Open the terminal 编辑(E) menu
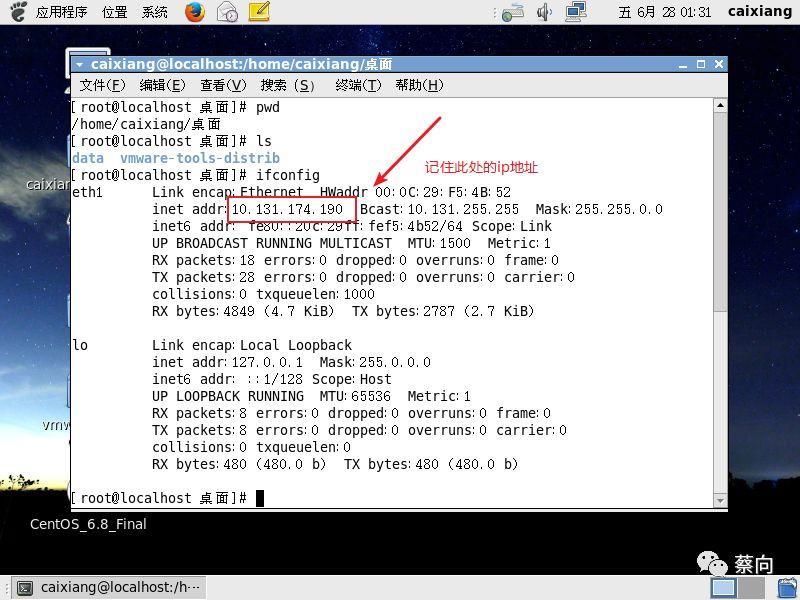 [162, 85]
